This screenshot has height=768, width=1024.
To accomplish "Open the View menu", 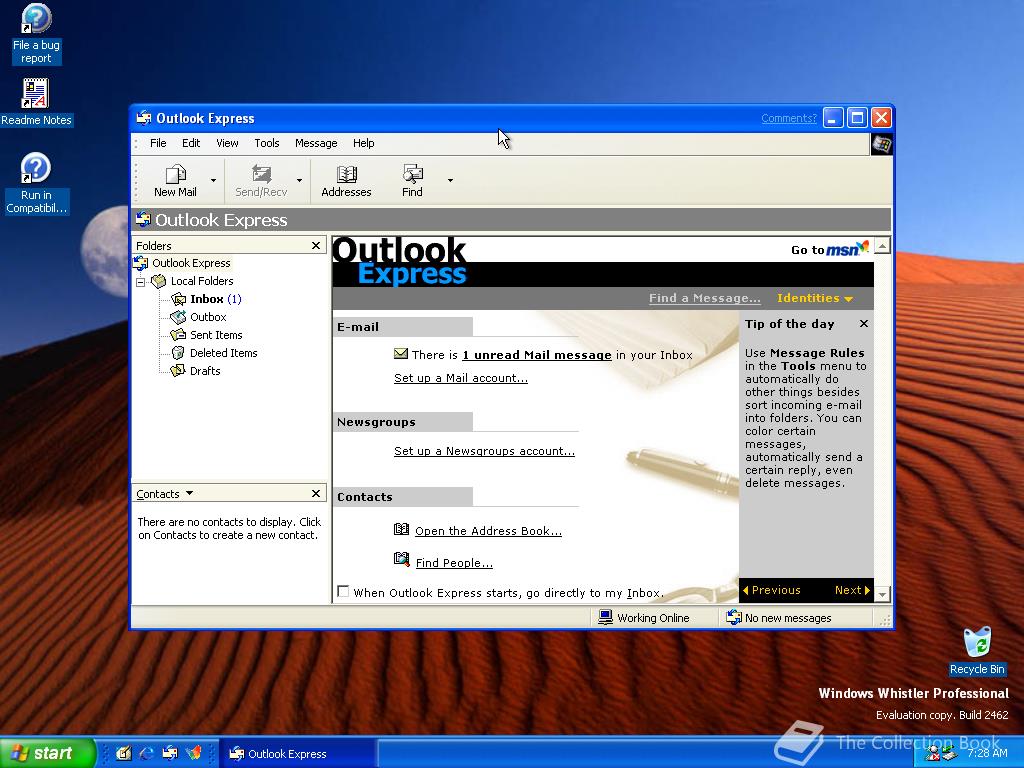I will click(227, 143).
